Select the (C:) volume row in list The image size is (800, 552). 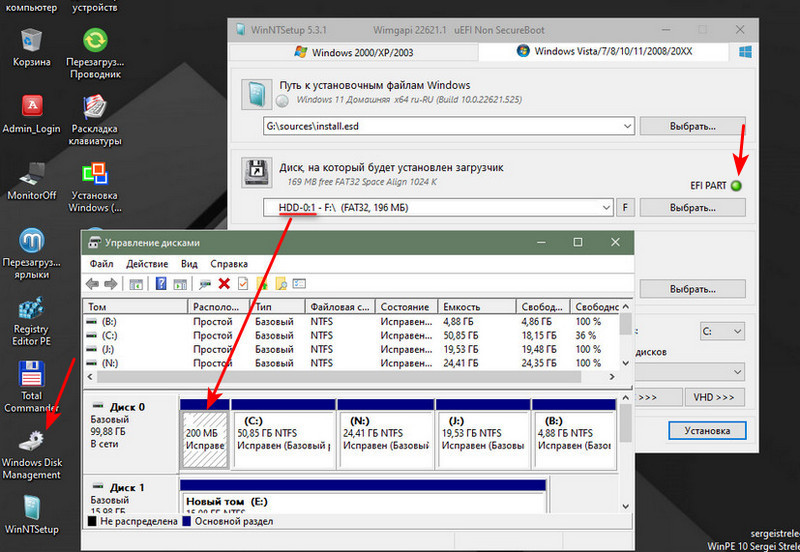pos(352,336)
